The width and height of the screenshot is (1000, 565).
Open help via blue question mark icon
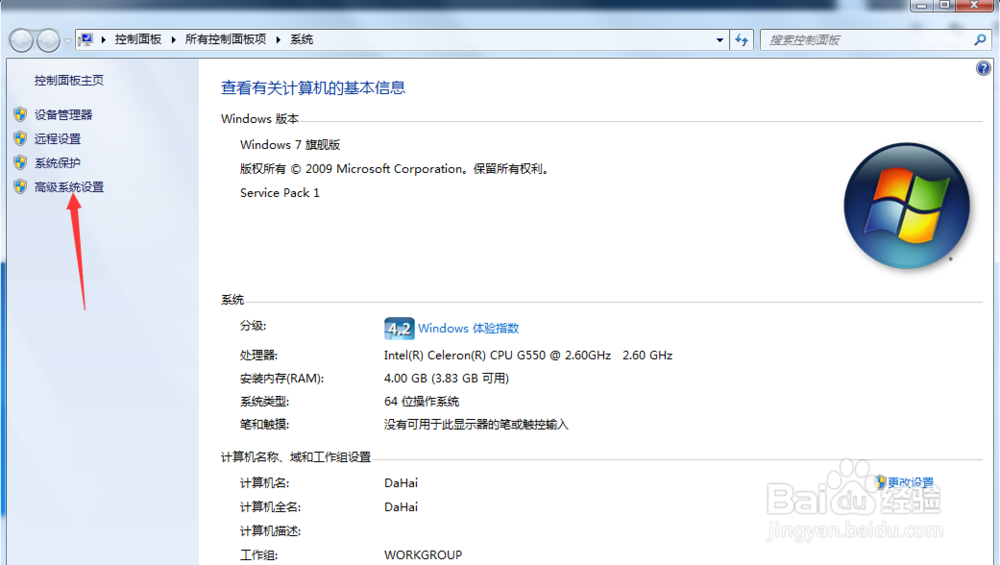click(x=983, y=68)
